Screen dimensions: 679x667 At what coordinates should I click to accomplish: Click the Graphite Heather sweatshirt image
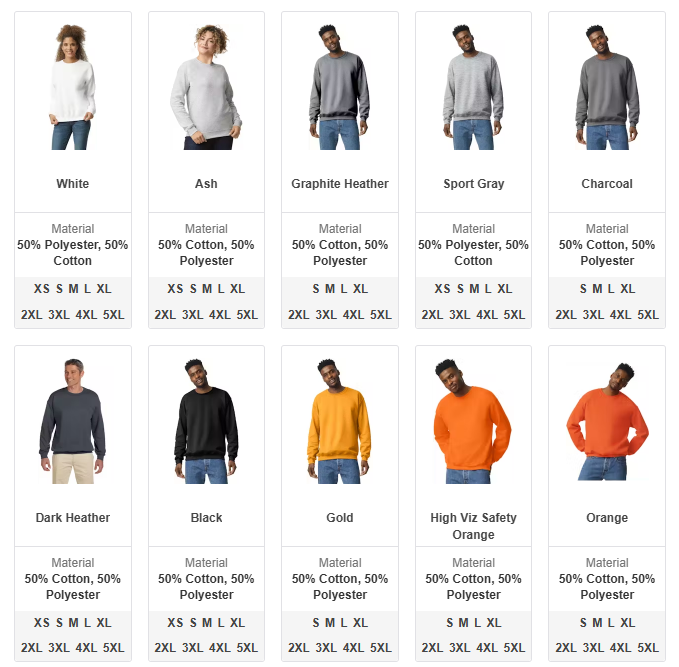click(340, 87)
